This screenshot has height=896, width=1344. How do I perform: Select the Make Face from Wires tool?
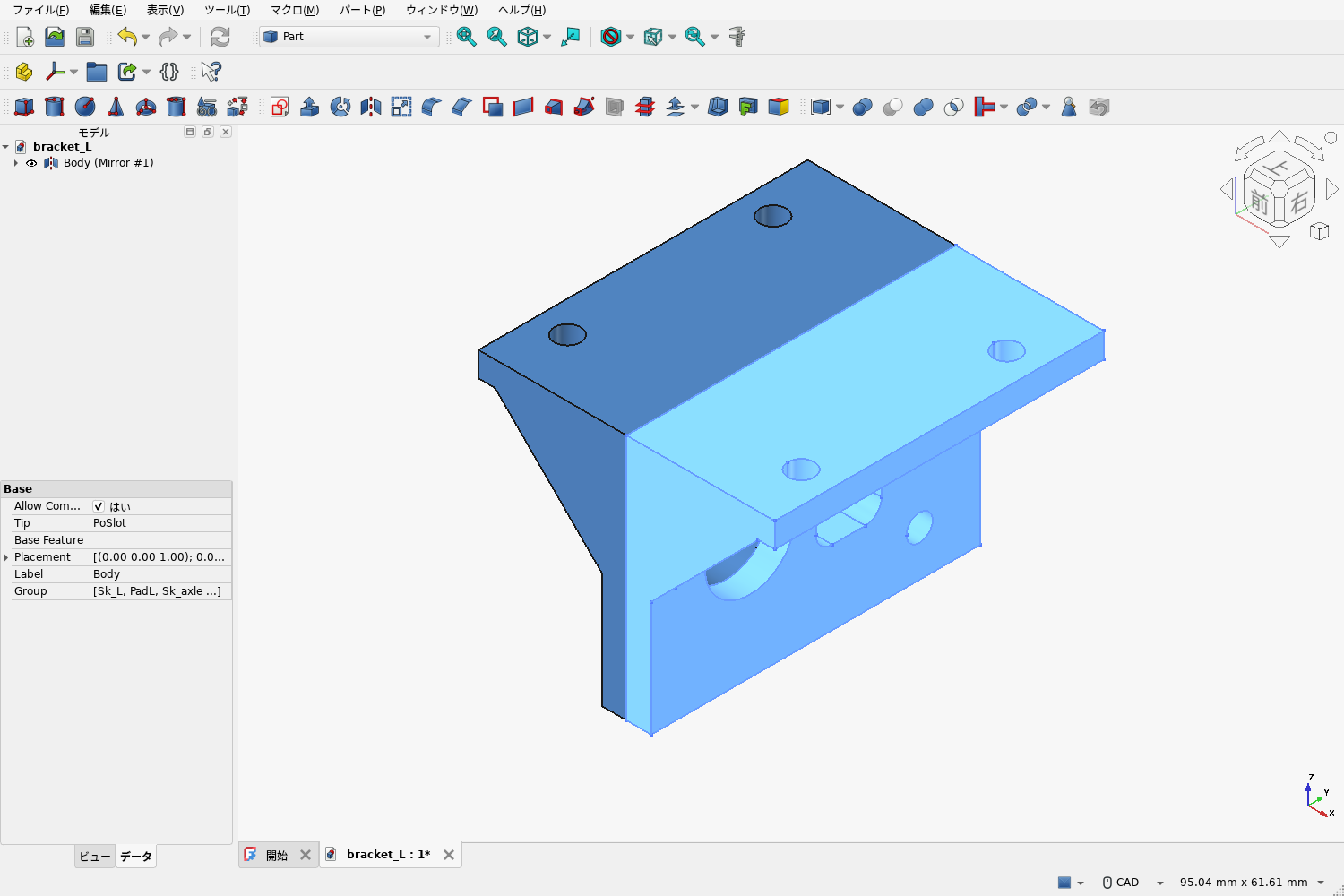(x=493, y=108)
